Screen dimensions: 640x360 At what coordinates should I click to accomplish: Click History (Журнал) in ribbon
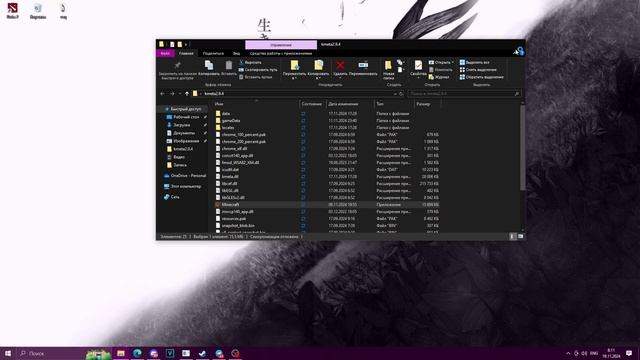click(439, 77)
